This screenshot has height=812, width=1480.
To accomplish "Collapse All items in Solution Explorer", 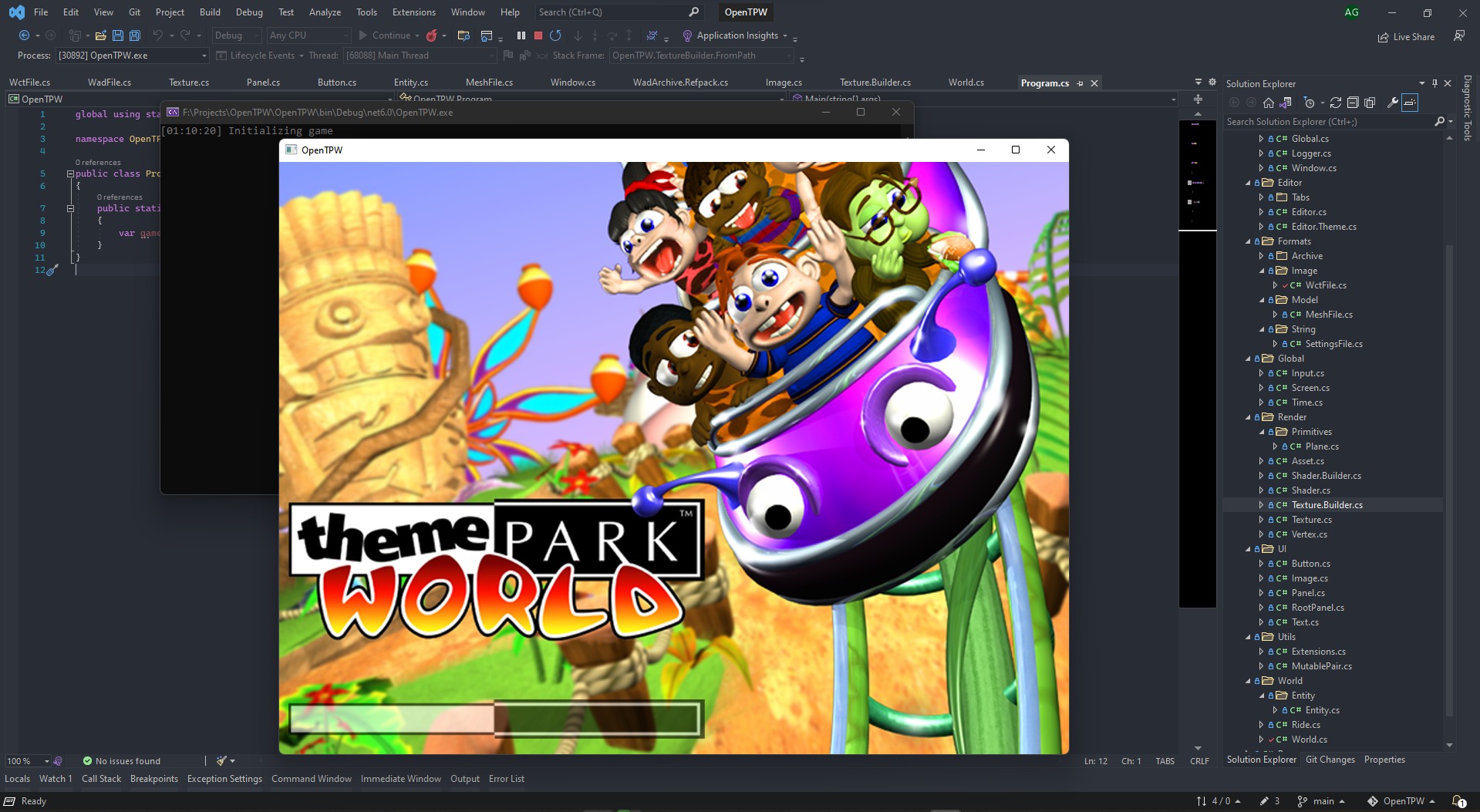I will click(x=1353, y=102).
